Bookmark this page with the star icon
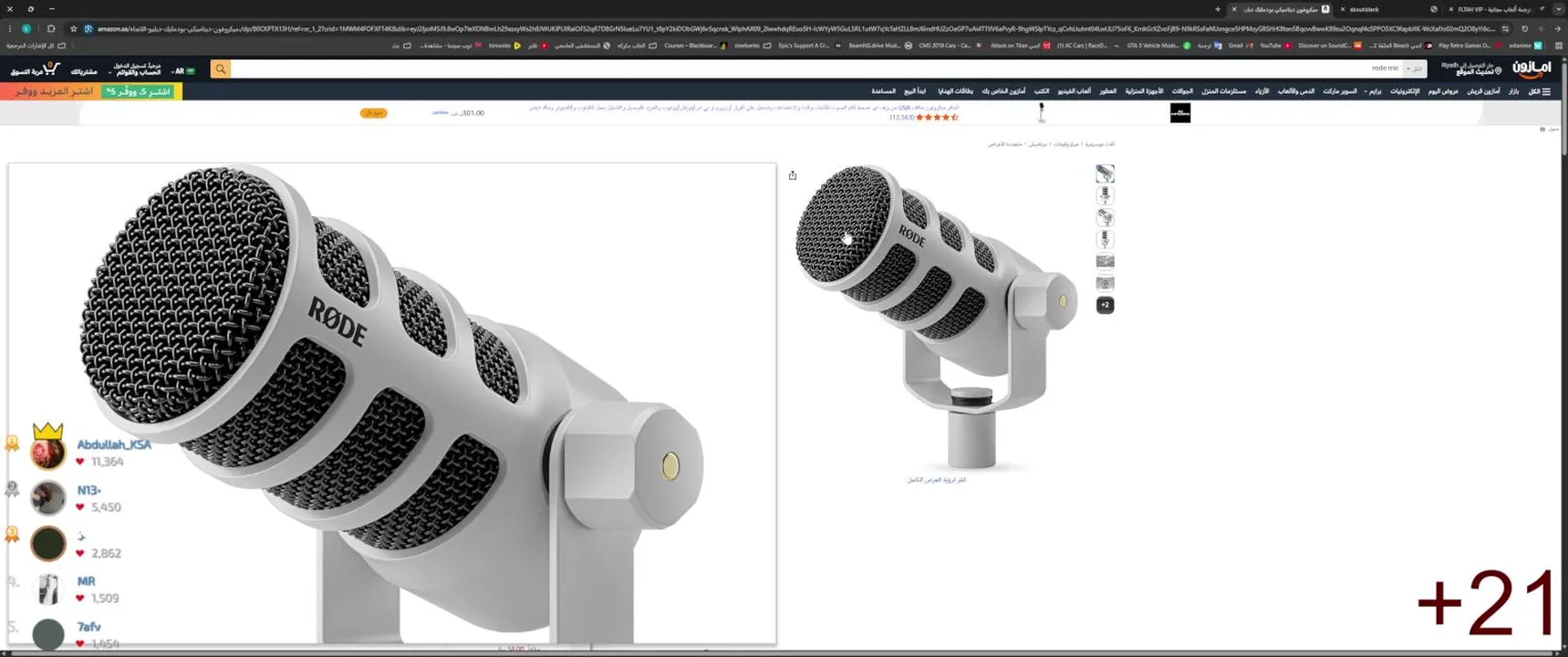 (73, 28)
